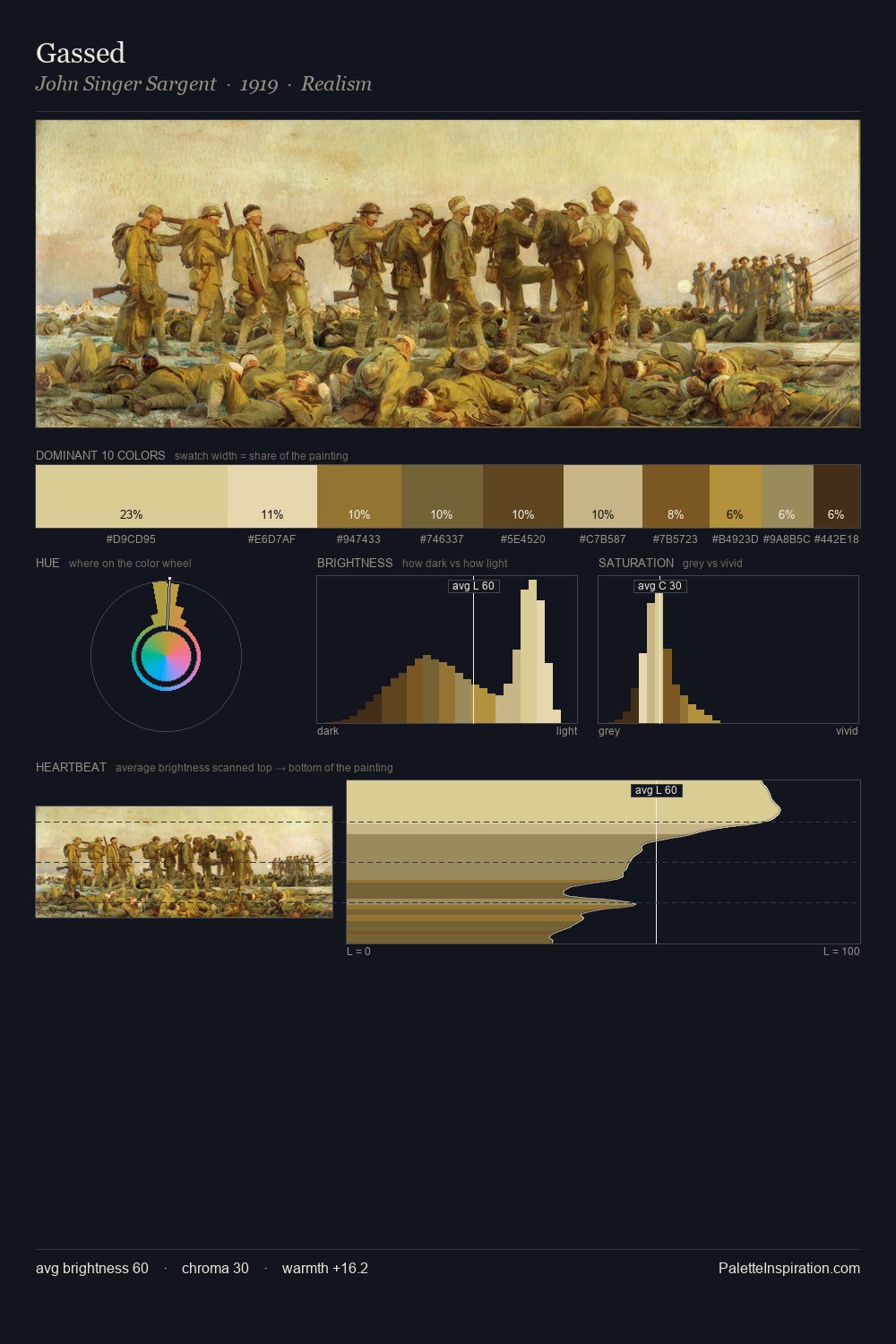The height and width of the screenshot is (1344, 896).
Task: Click hex code text '#C7B587'
Action: 603,539
